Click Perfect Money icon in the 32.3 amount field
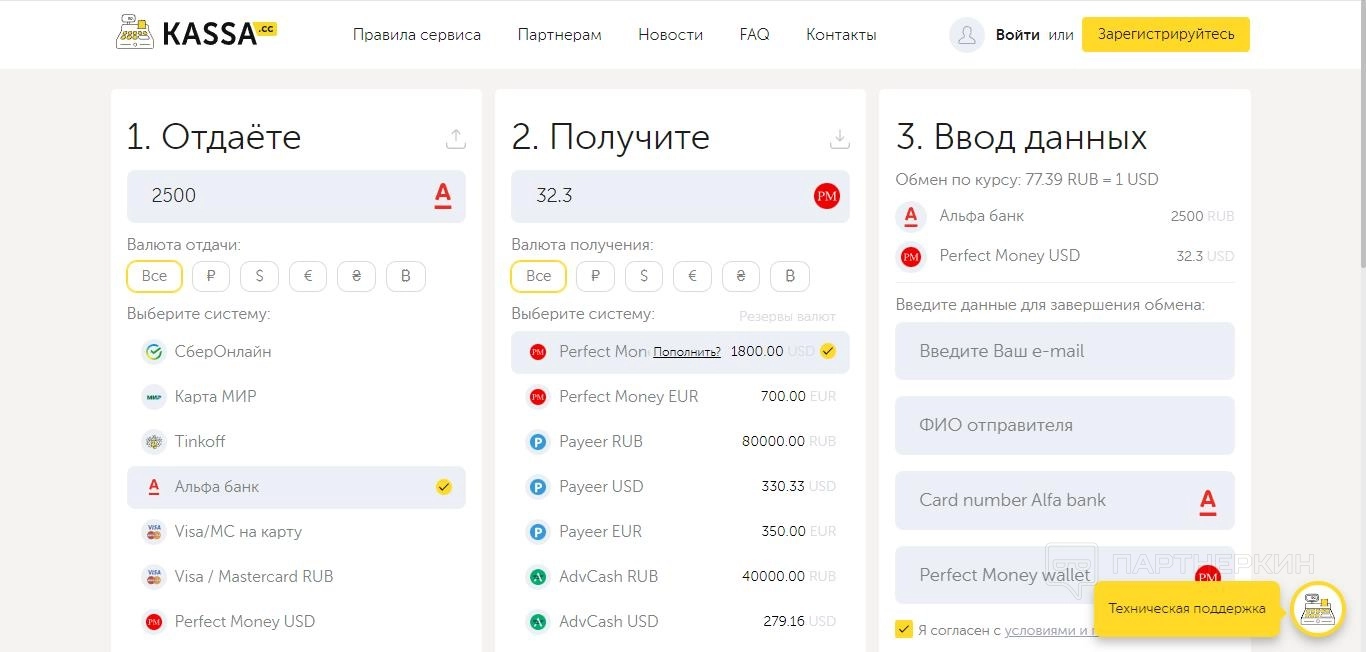This screenshot has height=652, width=1366. pos(827,196)
